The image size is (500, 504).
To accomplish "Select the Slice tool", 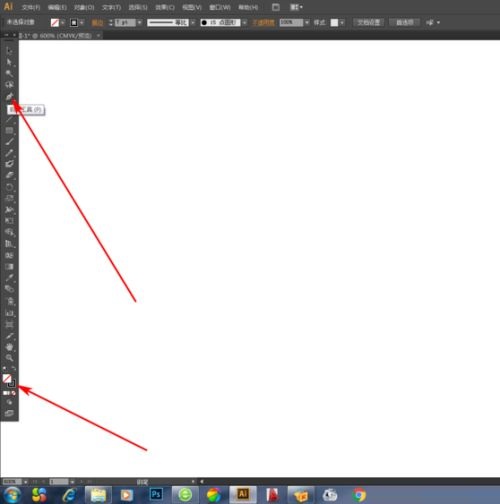I will pos(9,336).
